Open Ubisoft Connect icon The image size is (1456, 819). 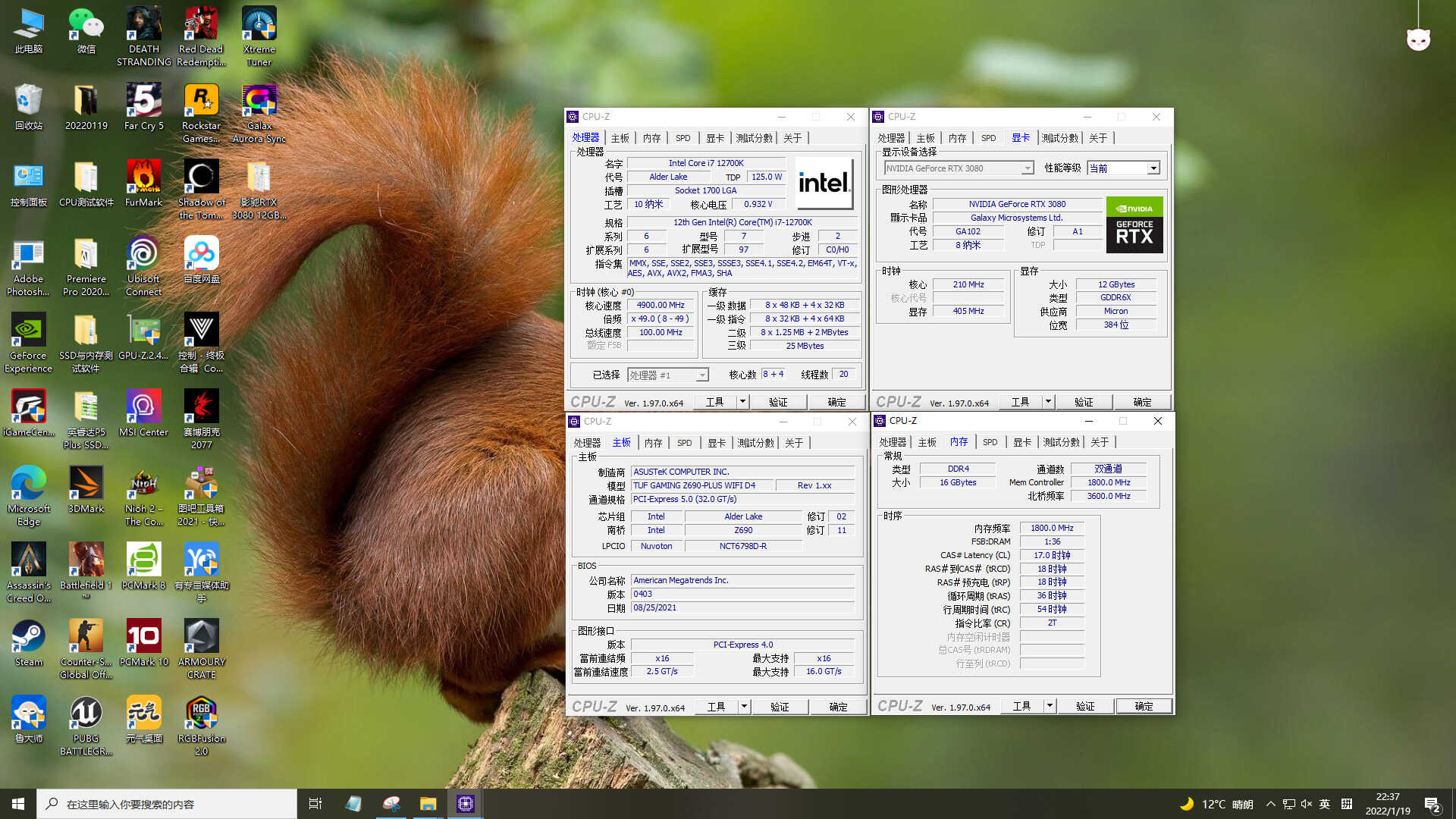coord(144,267)
